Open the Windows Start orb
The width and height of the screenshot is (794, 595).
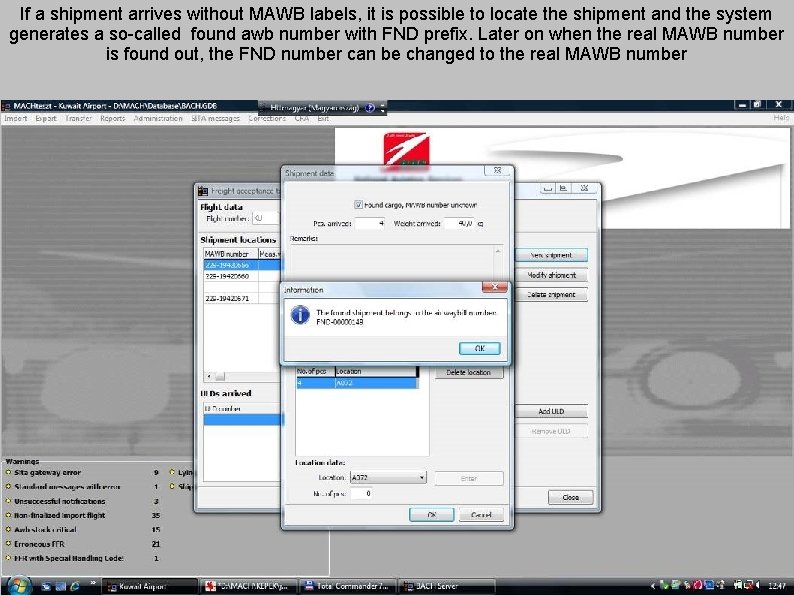[x=18, y=586]
